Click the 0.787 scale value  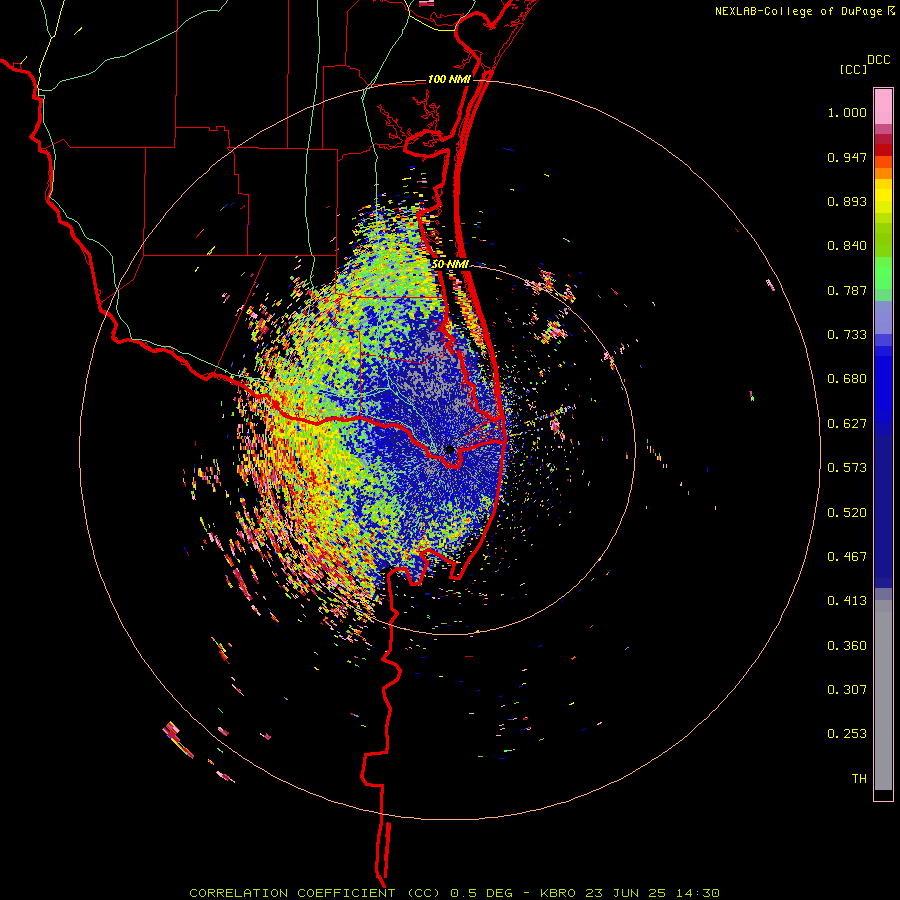coord(847,290)
